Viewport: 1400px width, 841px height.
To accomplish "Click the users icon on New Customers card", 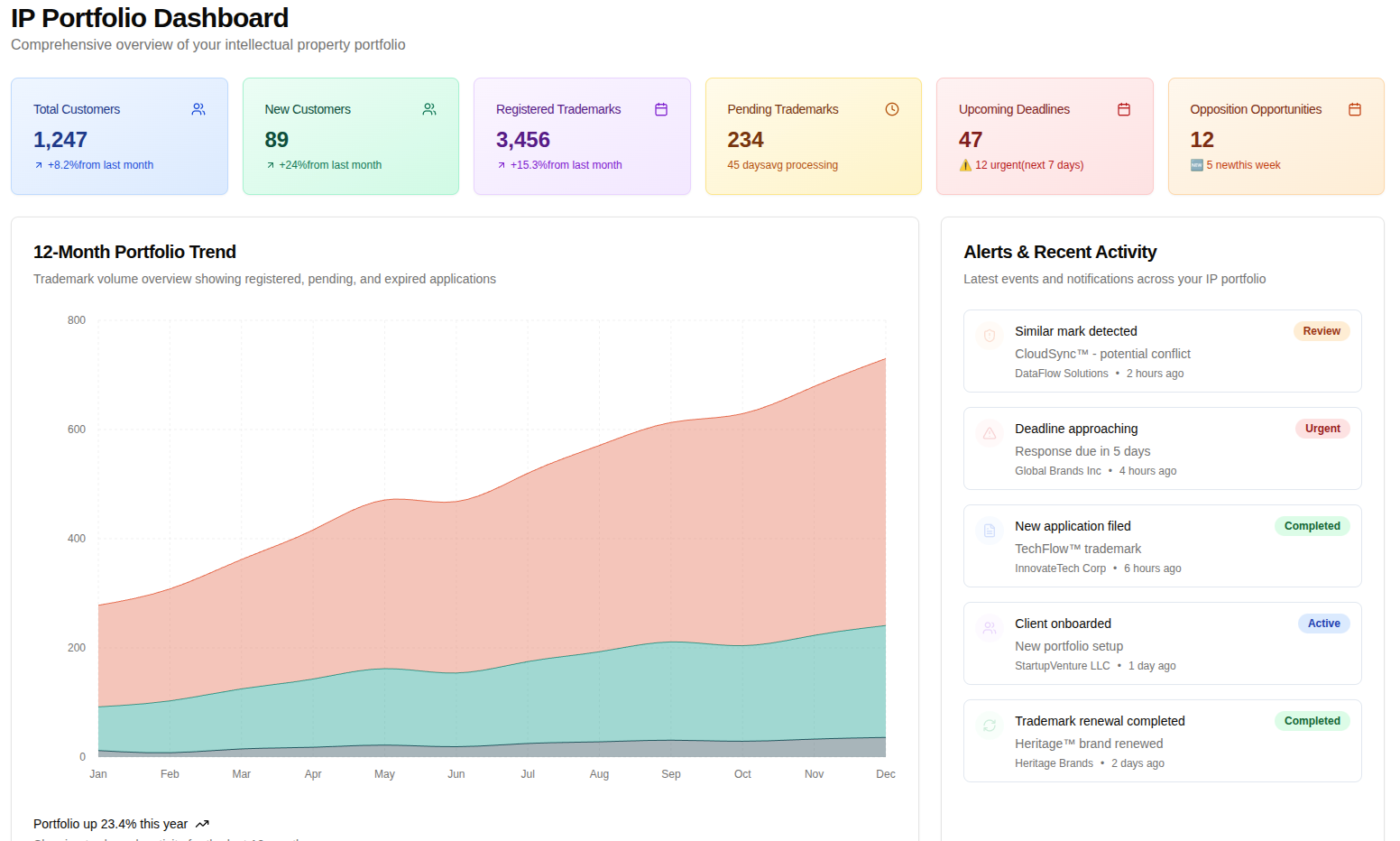I will point(429,109).
